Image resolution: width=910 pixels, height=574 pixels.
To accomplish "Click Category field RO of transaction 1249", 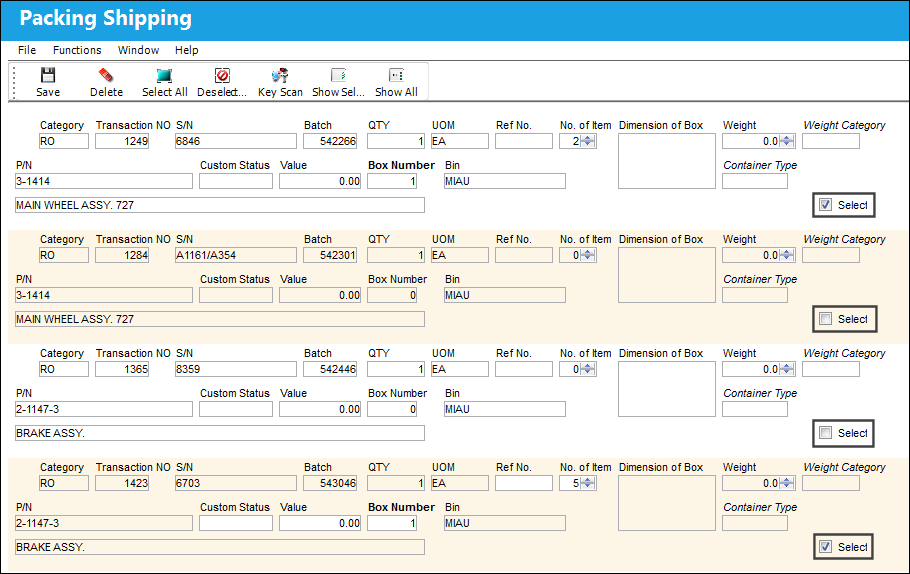I will click(x=64, y=141).
